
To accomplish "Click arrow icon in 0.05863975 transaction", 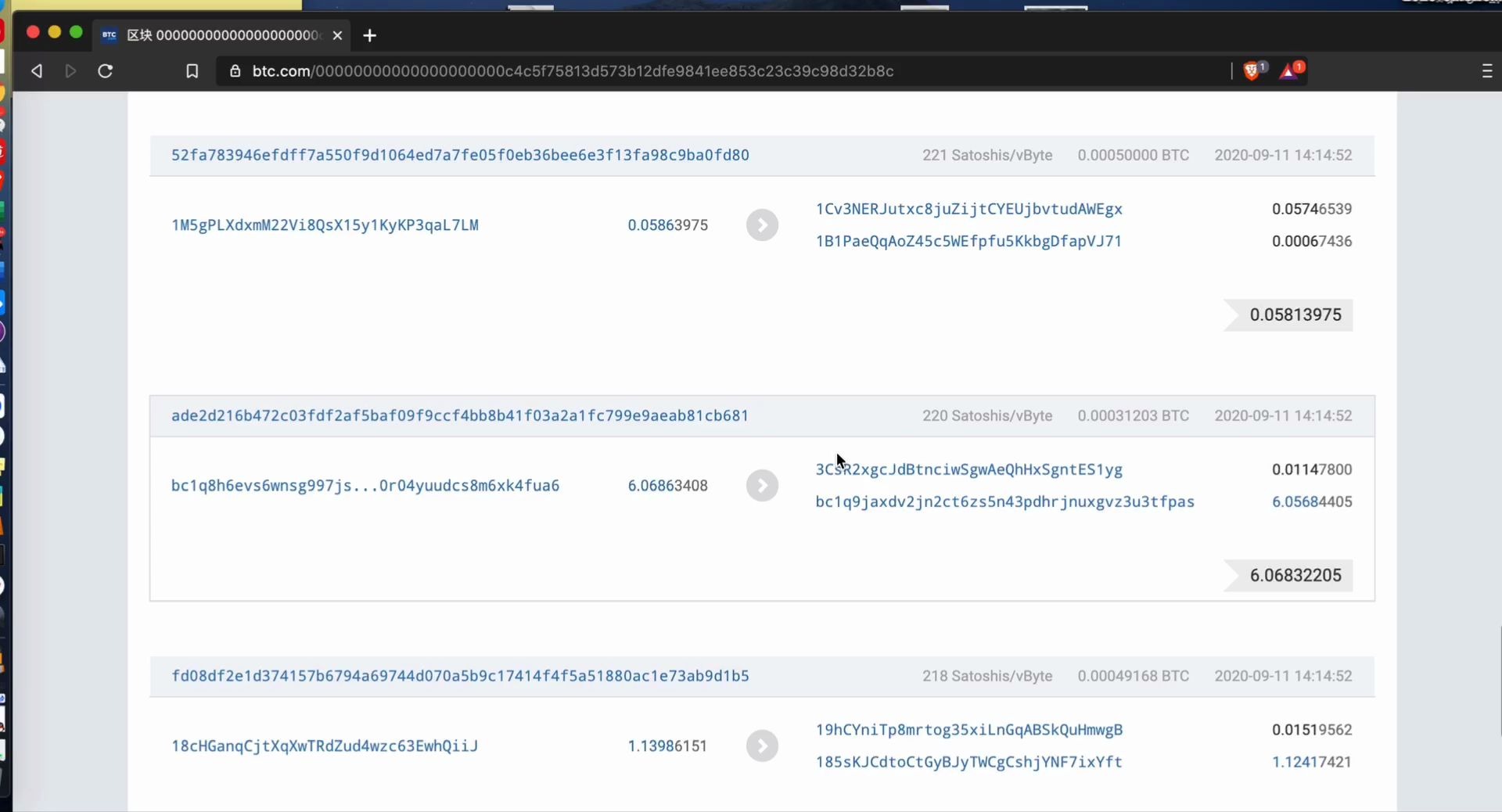I will [x=762, y=225].
